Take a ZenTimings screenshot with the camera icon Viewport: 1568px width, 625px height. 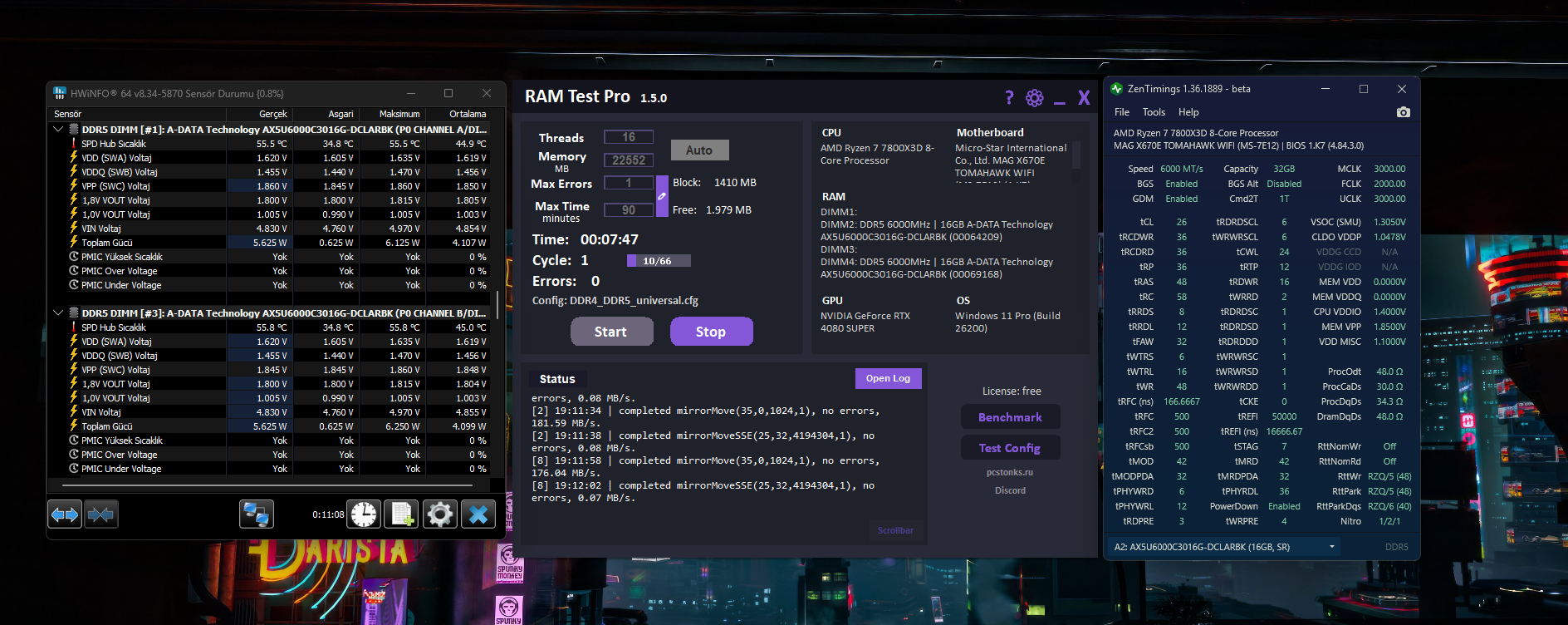1404,112
